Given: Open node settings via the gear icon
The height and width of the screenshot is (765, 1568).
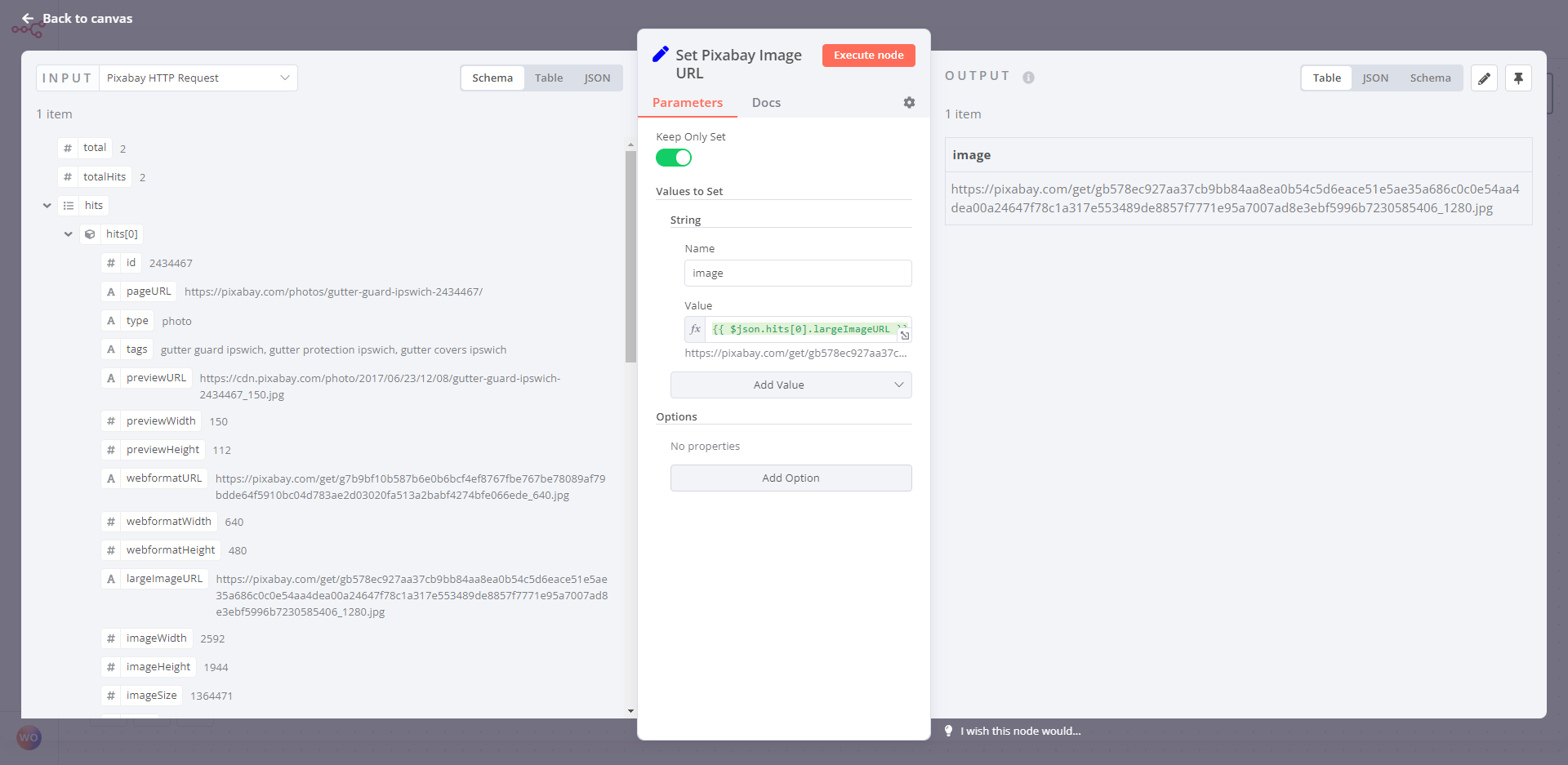Looking at the screenshot, I should click(x=909, y=103).
